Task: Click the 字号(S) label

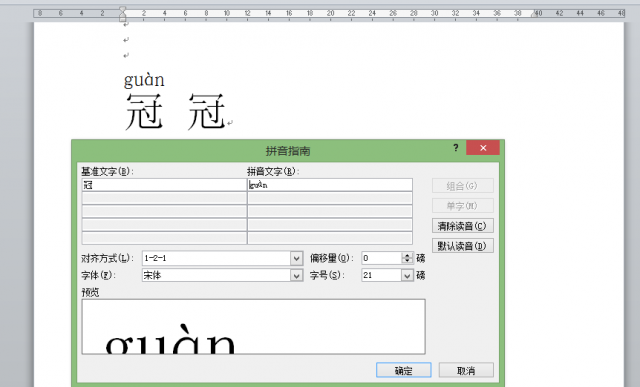Action: pos(327,276)
